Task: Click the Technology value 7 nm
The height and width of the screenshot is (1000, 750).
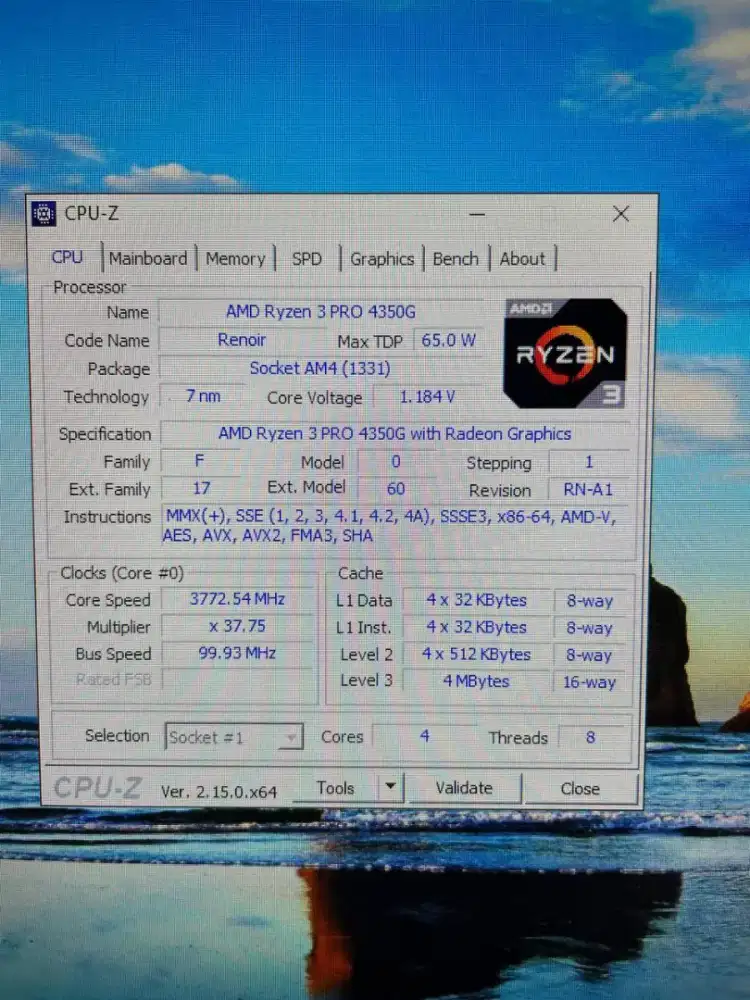Action: point(203,396)
